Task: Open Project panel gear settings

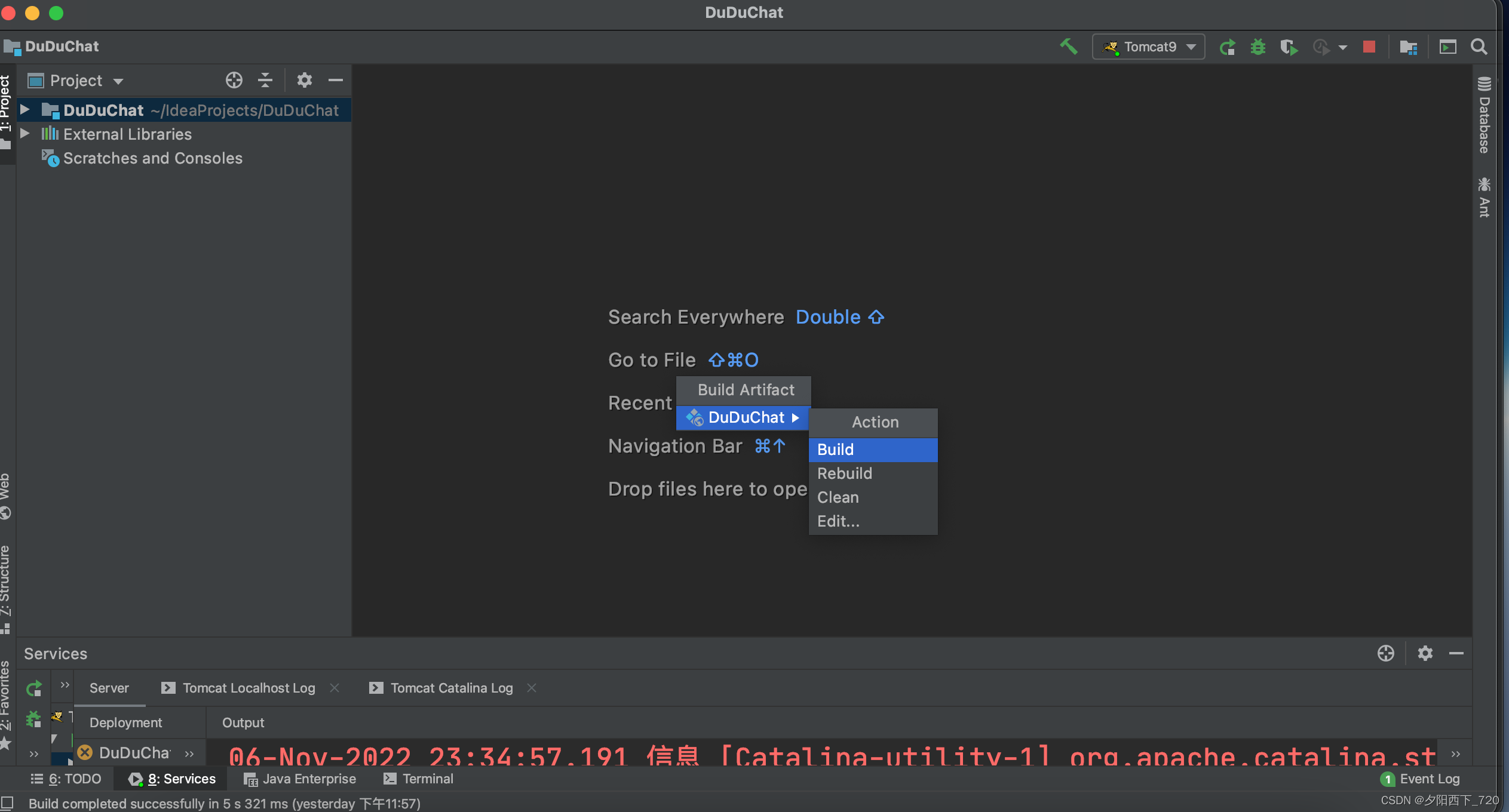Action: tap(305, 80)
